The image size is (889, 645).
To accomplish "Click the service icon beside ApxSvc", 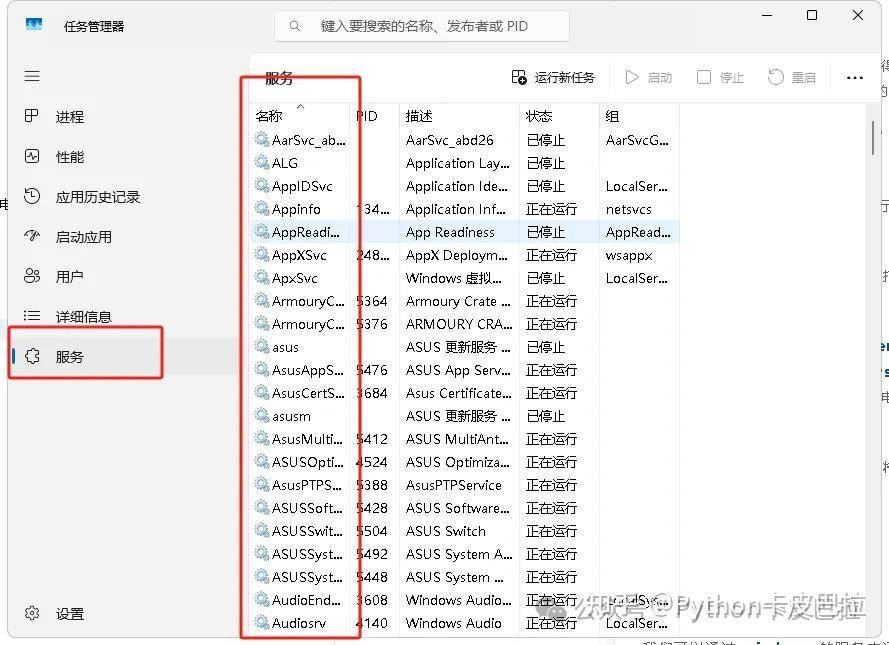I will click(262, 278).
